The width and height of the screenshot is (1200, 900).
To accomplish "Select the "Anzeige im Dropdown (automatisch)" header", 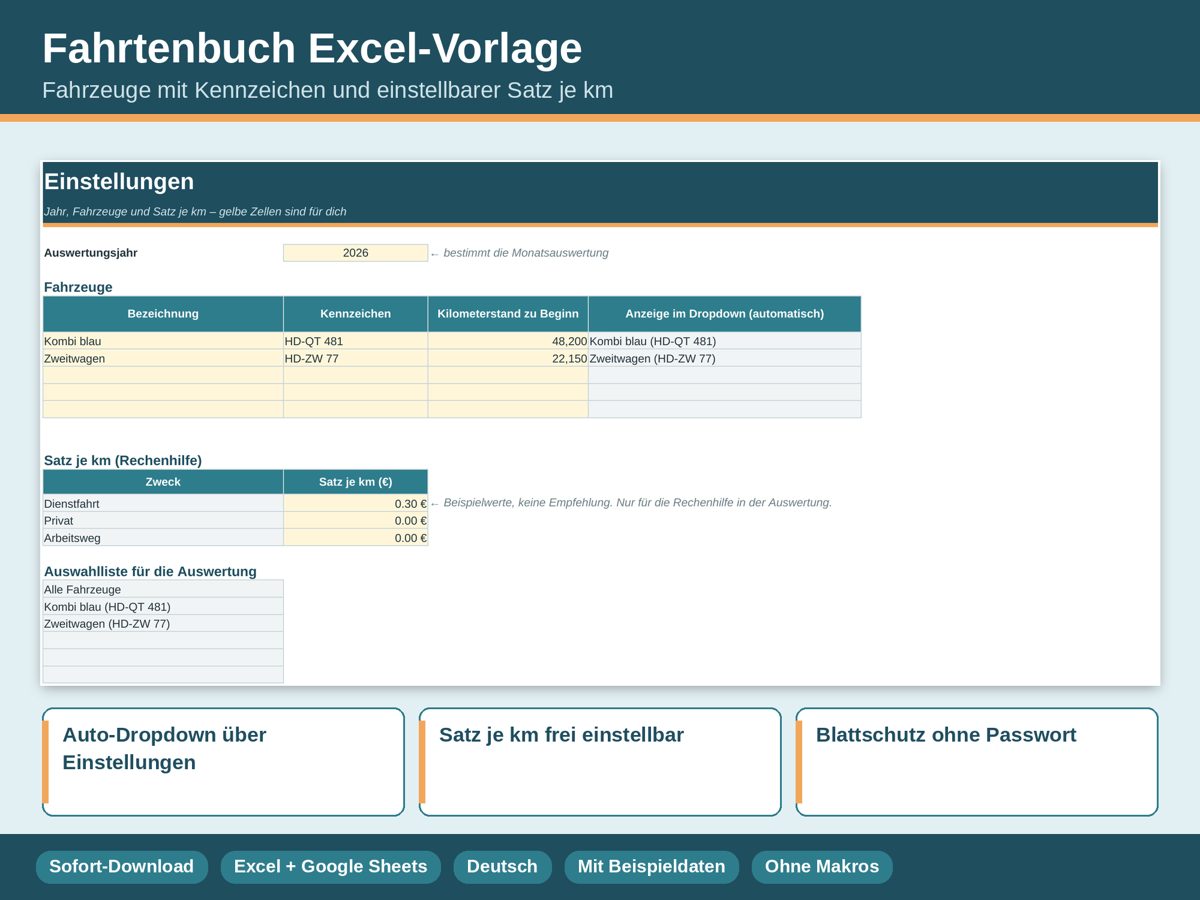I will tap(724, 314).
